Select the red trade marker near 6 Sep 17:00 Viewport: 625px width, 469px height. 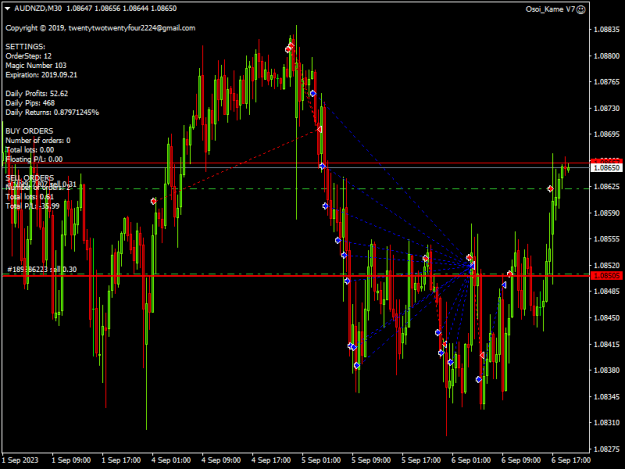pos(550,188)
